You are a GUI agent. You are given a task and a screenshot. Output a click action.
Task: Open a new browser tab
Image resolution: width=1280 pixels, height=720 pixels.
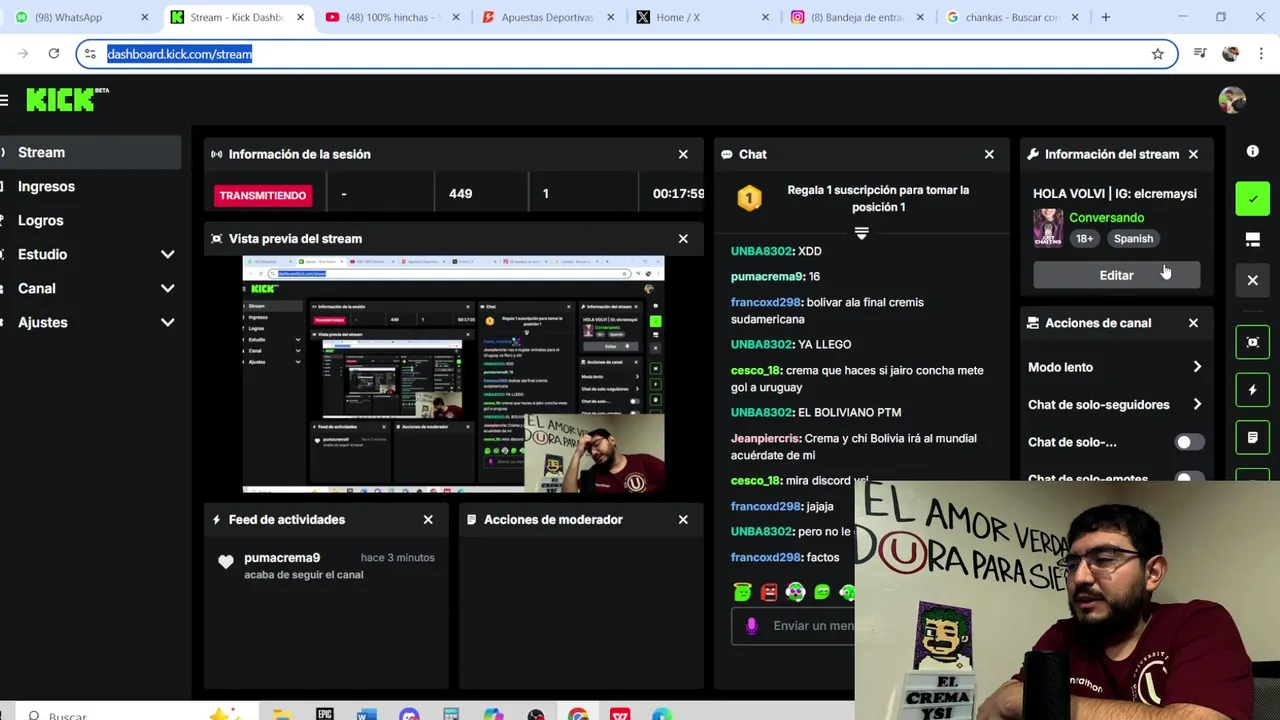coord(1105,17)
